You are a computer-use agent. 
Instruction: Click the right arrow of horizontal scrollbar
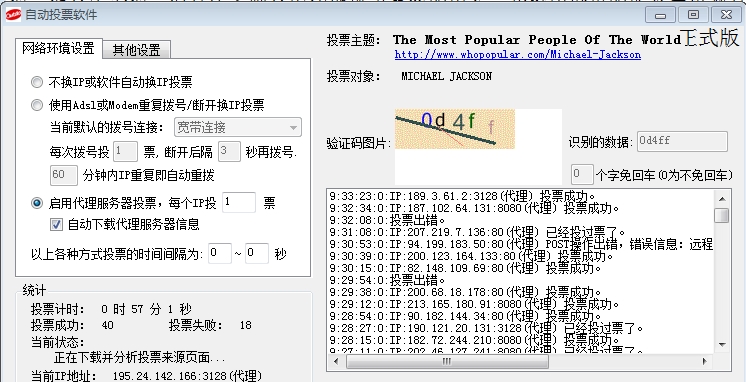click(x=704, y=362)
